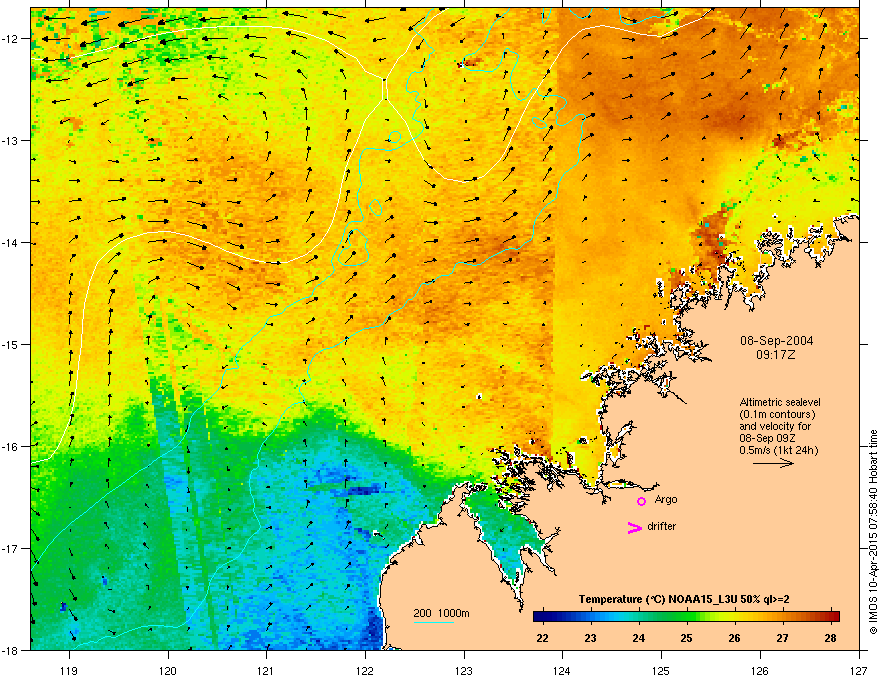The image size is (880, 680).
Task: Click the longitude label '122'
Action: [365, 670]
